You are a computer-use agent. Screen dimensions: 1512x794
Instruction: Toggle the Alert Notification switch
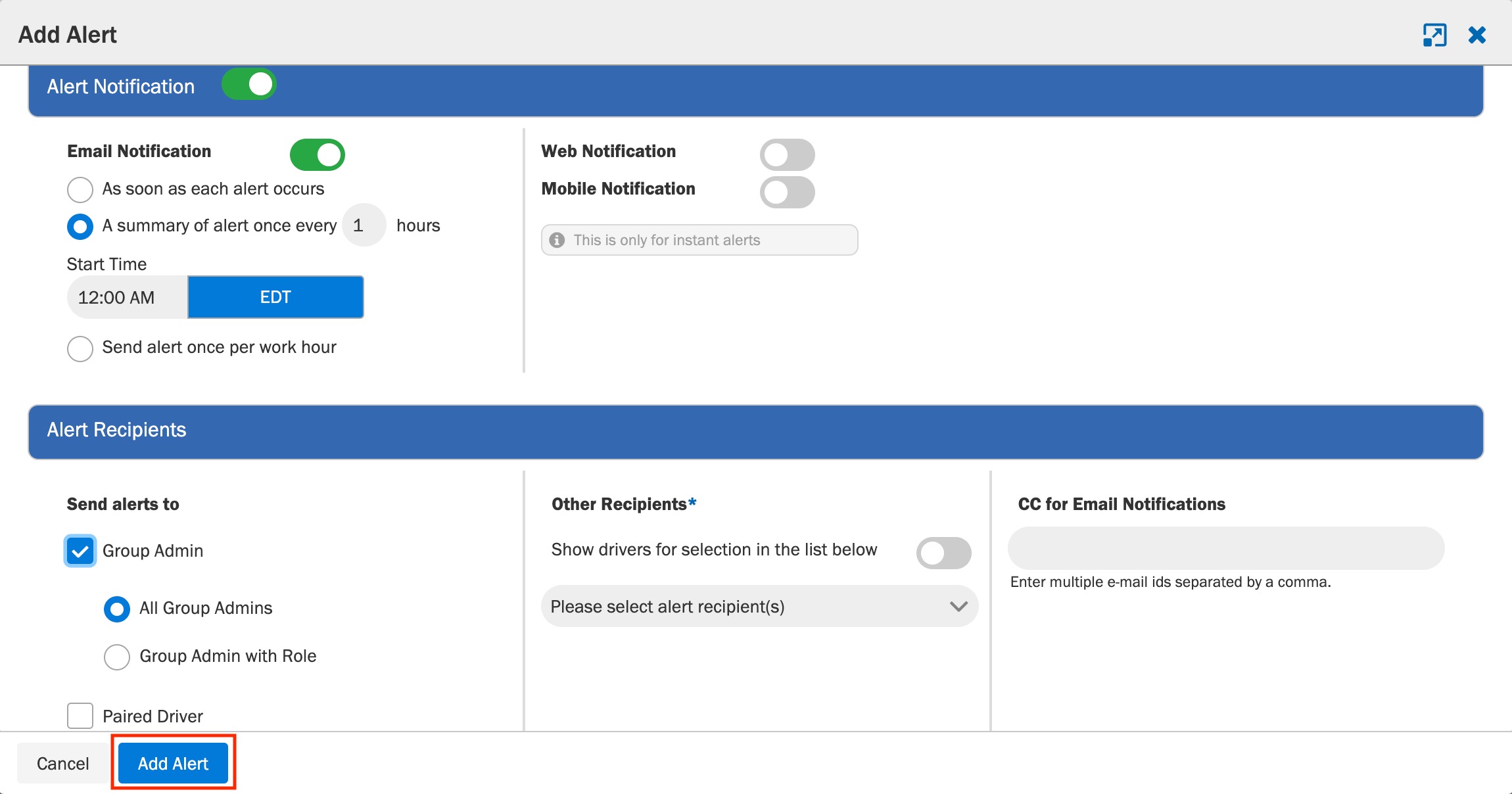pyautogui.click(x=249, y=84)
